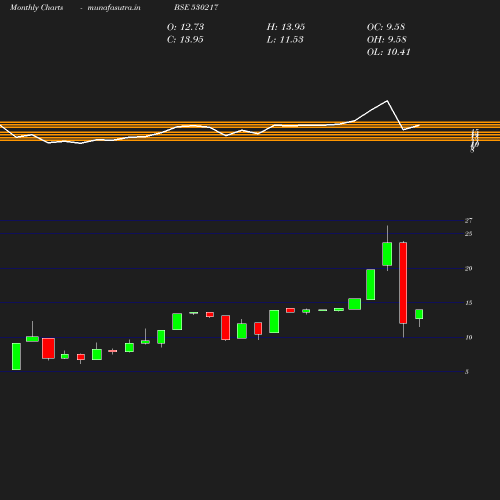Select the last green candlestick on the chart
500x500 pixels.
point(419,314)
